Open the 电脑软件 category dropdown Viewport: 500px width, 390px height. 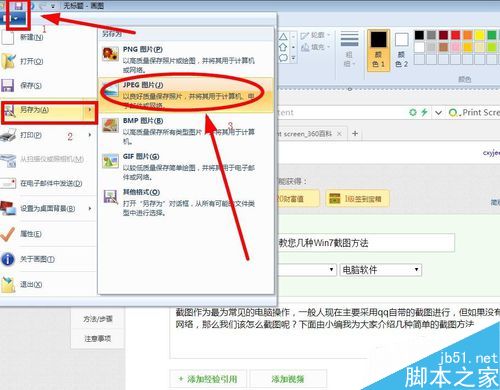click(x=381, y=270)
